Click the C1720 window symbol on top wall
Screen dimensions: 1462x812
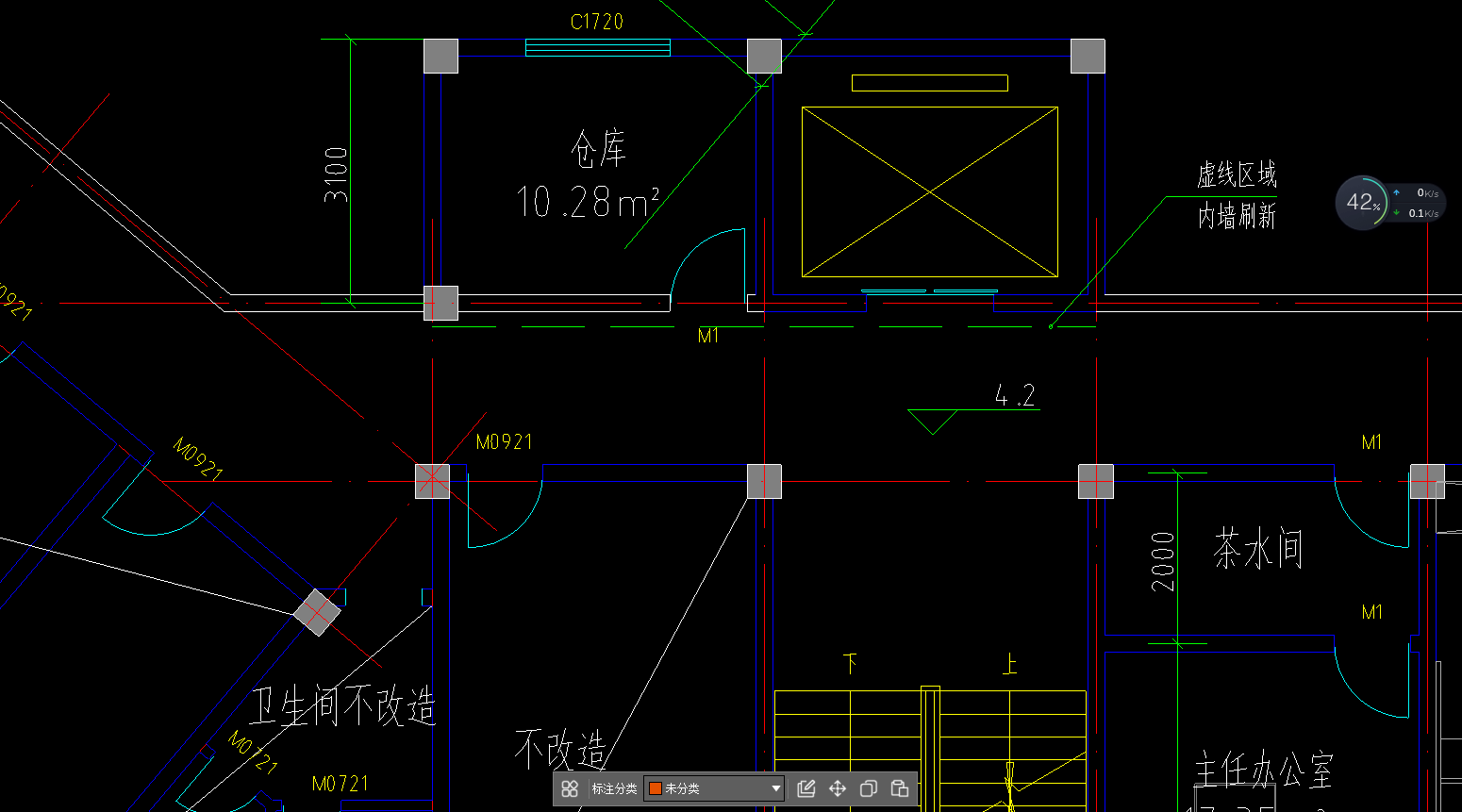597,47
